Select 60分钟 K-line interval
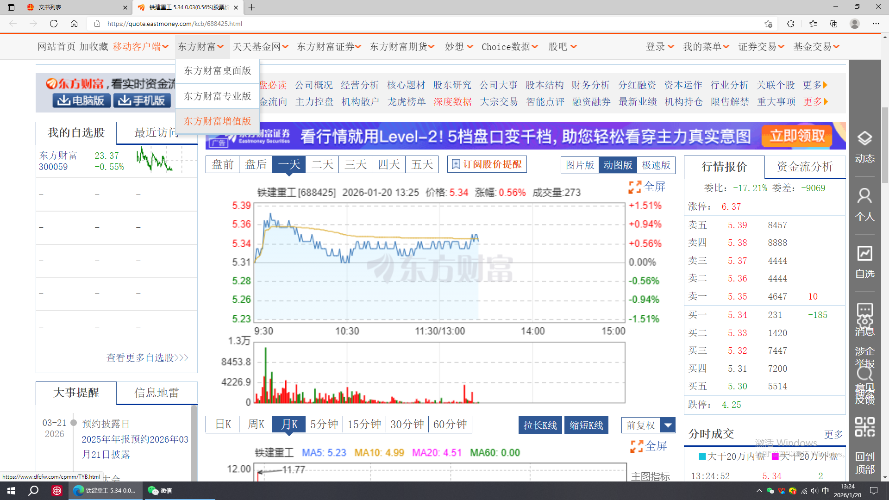The width and height of the screenshot is (889, 500). click(x=450, y=424)
